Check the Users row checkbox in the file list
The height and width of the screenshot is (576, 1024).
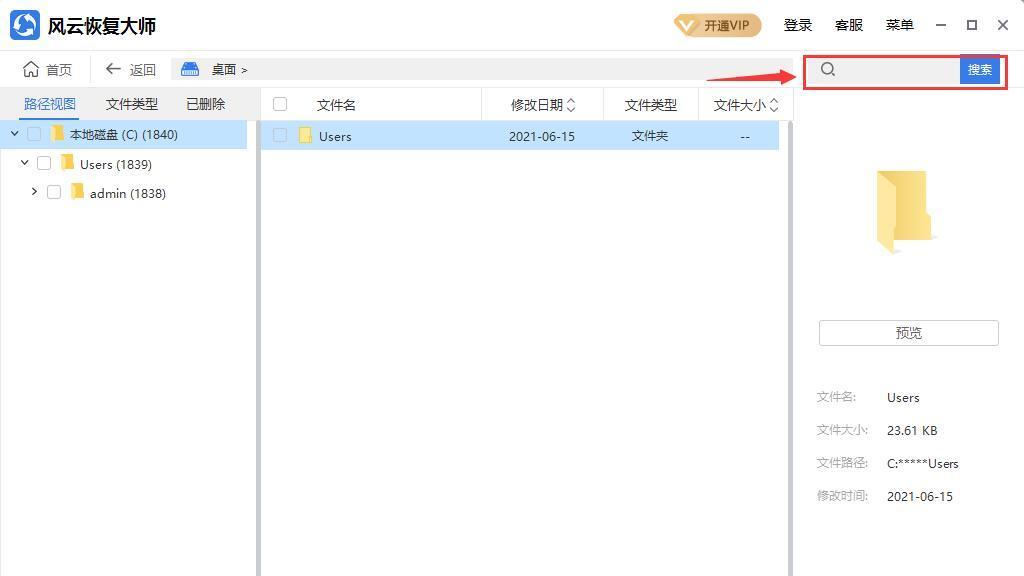(280, 135)
